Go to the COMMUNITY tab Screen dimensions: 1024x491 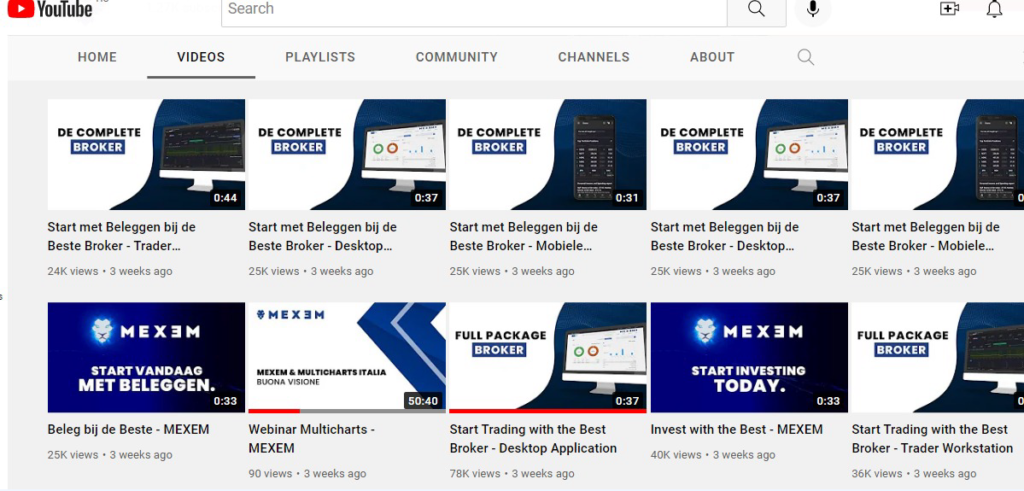pos(456,58)
